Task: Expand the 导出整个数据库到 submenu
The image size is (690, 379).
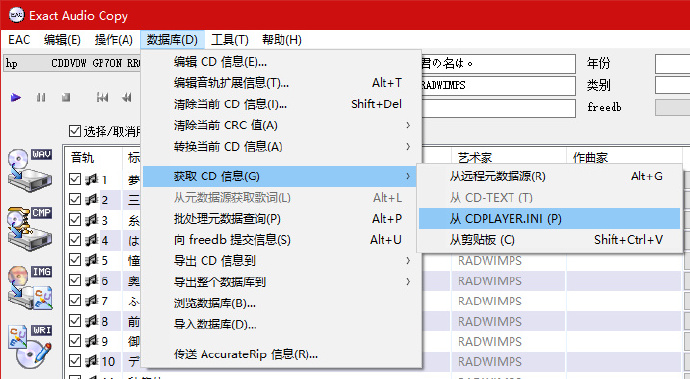Action: pyautogui.click(x=280, y=282)
